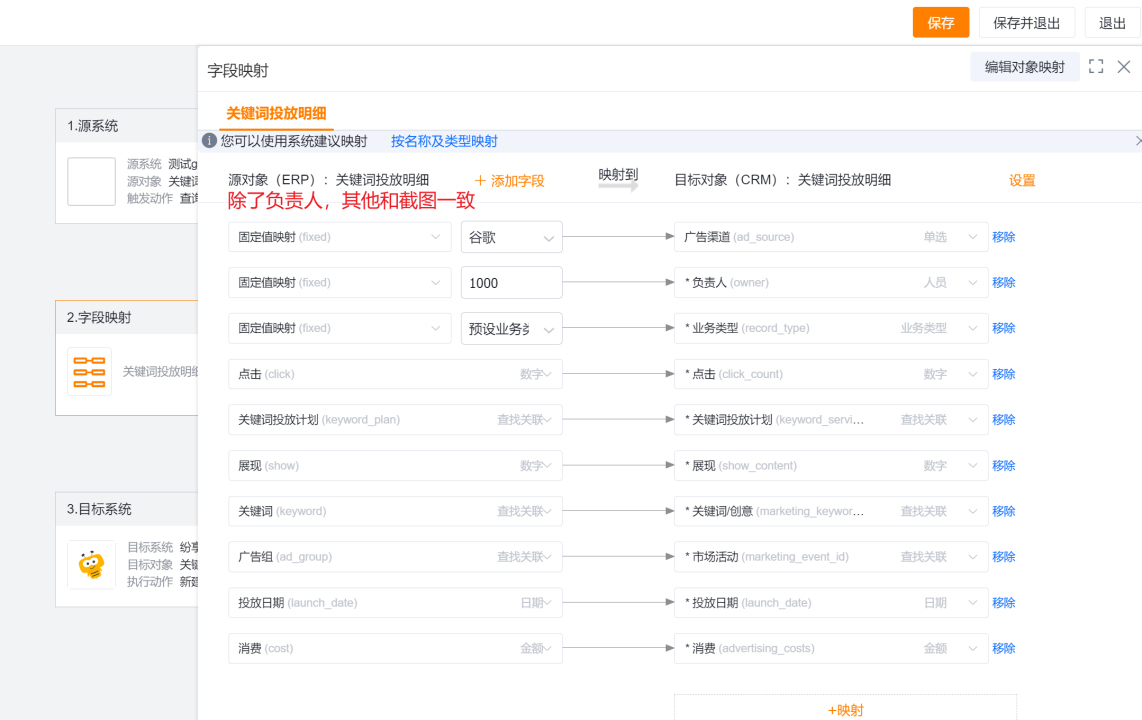Remove the 业务类型 mapping row
The height and width of the screenshot is (720, 1142).
(1003, 328)
